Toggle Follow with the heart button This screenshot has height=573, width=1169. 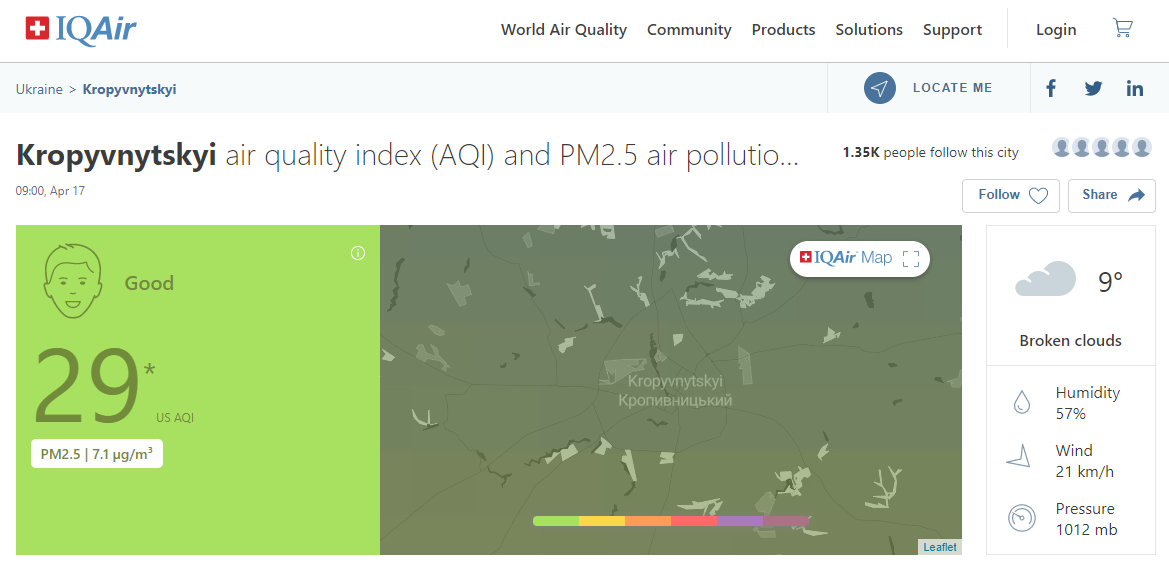[x=1010, y=195]
